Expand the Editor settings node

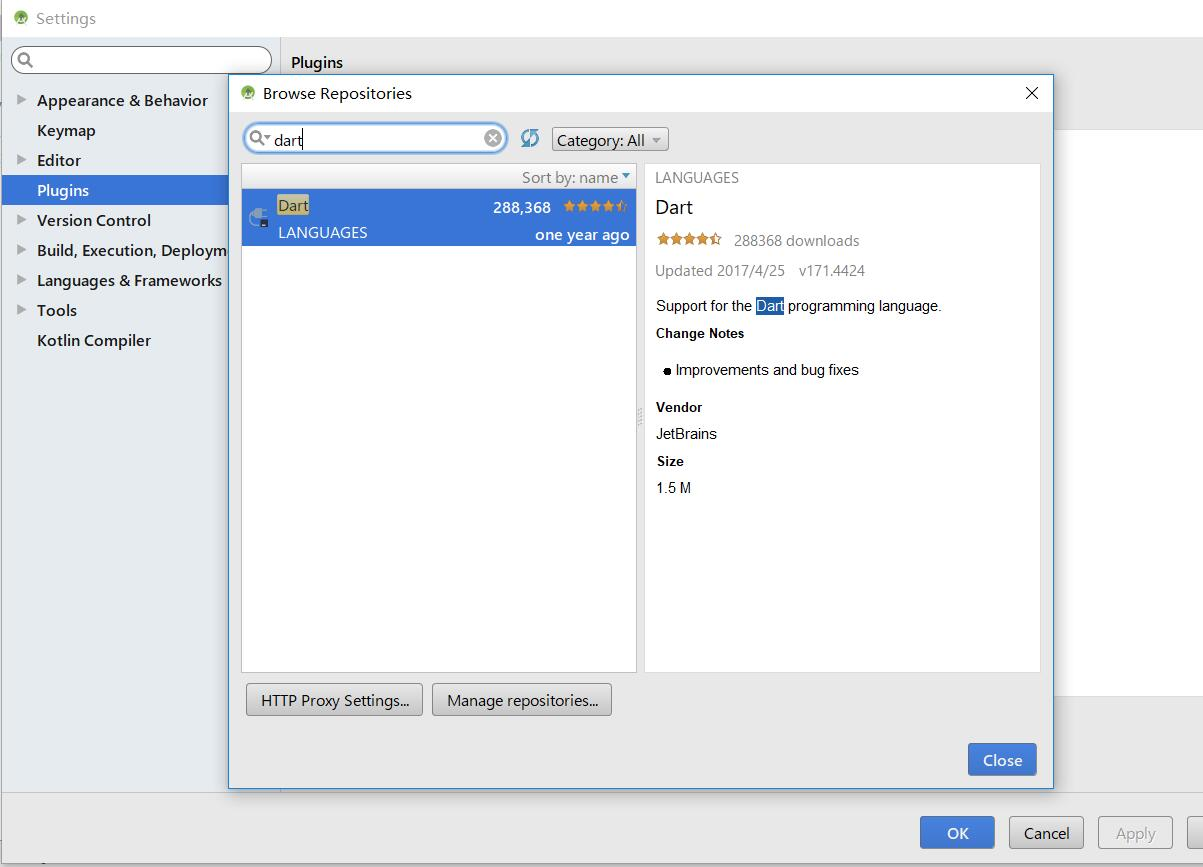pos(21,160)
